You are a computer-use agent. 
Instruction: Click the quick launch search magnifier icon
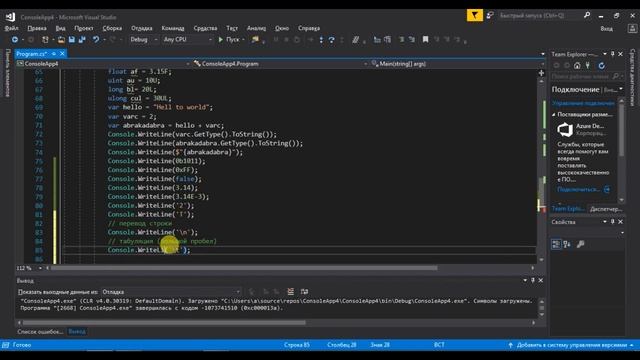point(587,16)
